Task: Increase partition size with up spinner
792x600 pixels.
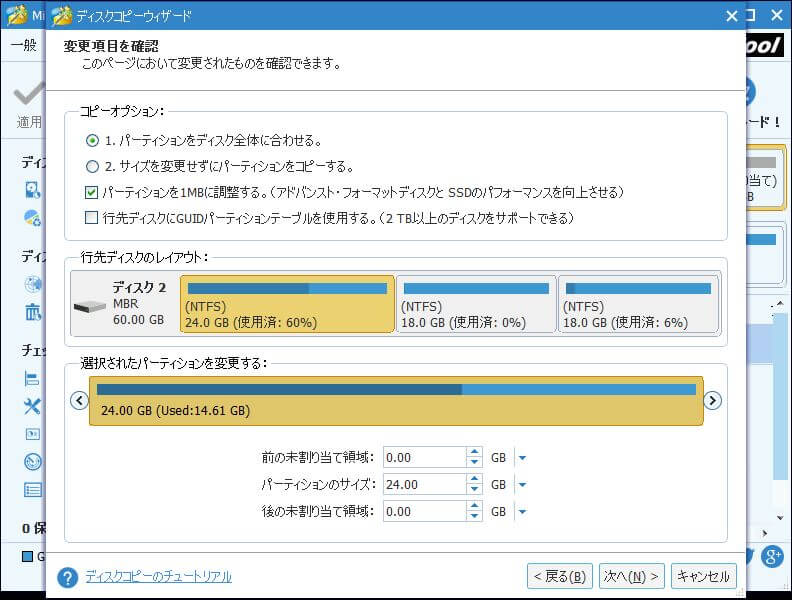Action: tap(474, 479)
